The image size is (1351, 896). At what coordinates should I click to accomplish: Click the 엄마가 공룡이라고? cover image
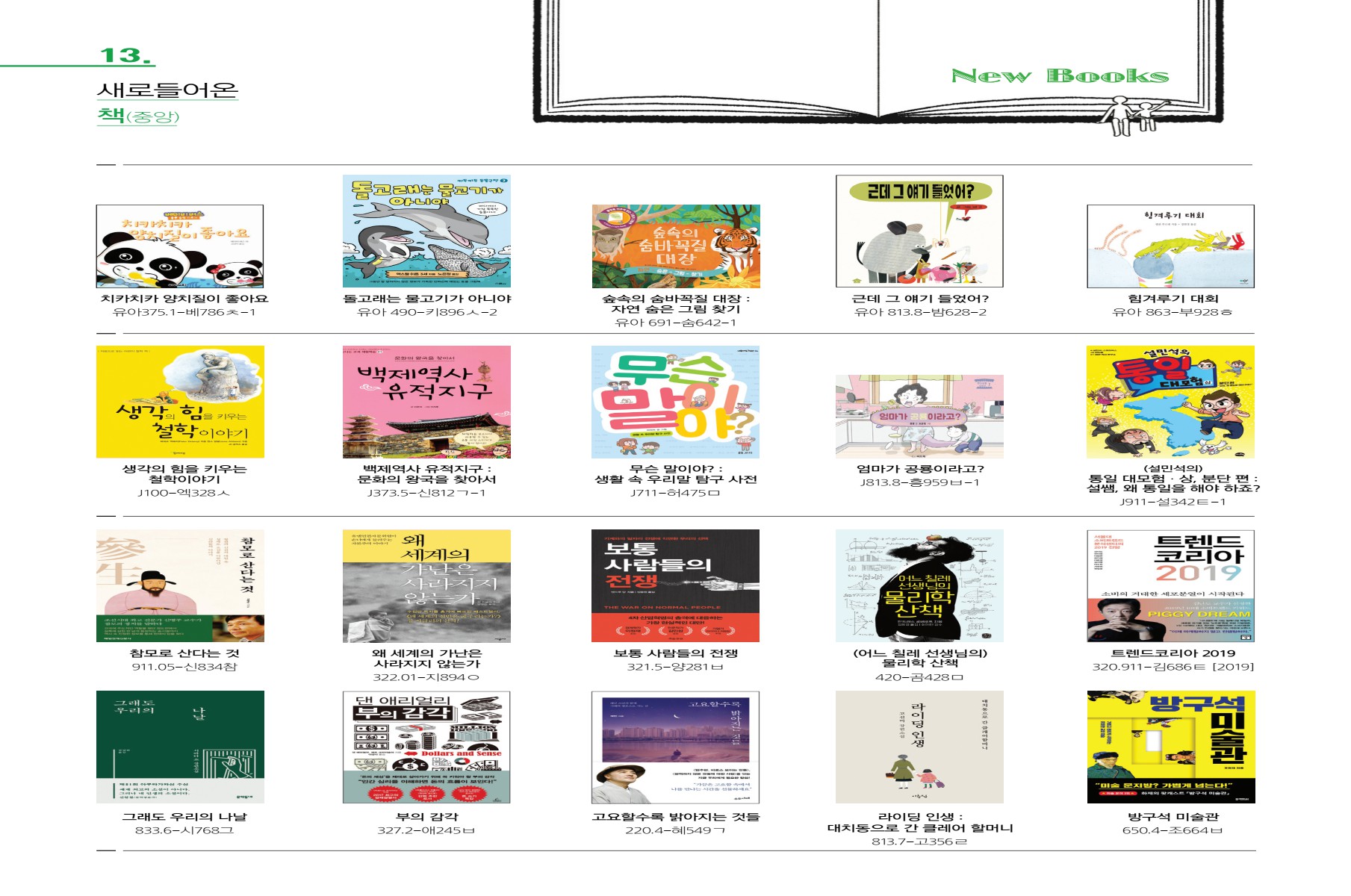click(919, 416)
